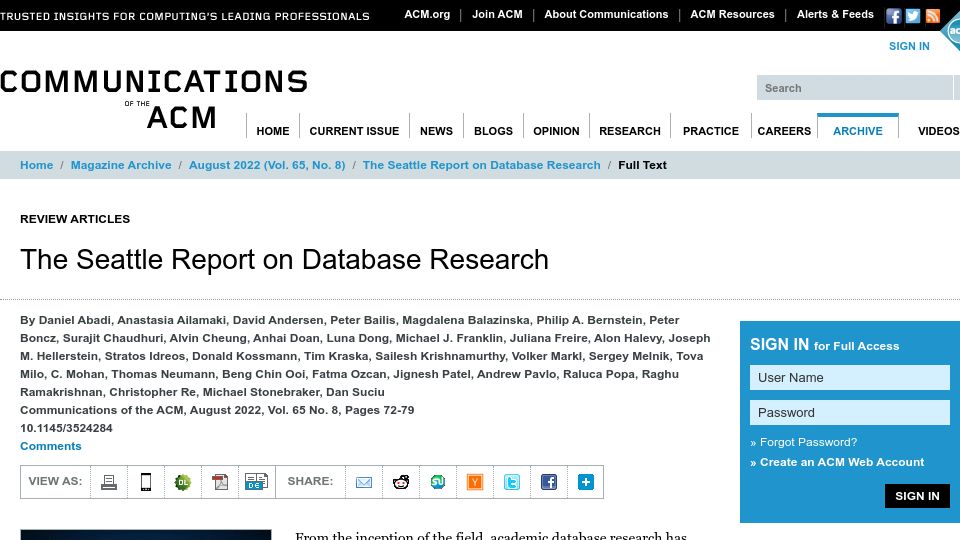Open Alerts & Feeds link

835,14
